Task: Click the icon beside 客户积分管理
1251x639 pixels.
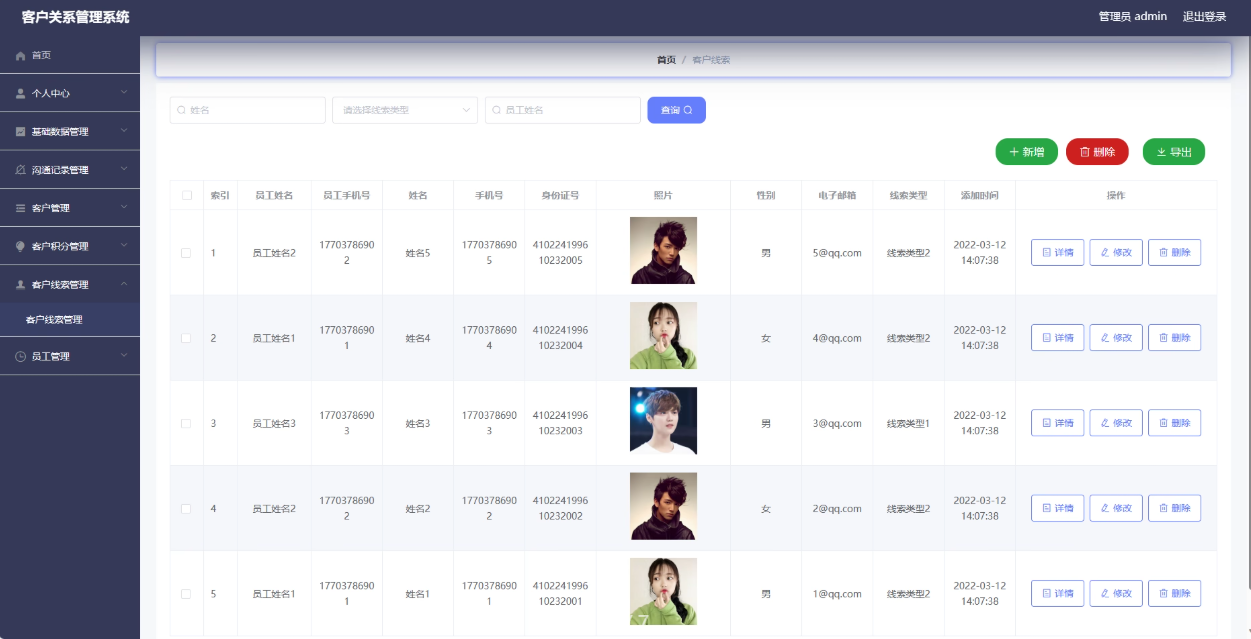Action: tap(20, 246)
